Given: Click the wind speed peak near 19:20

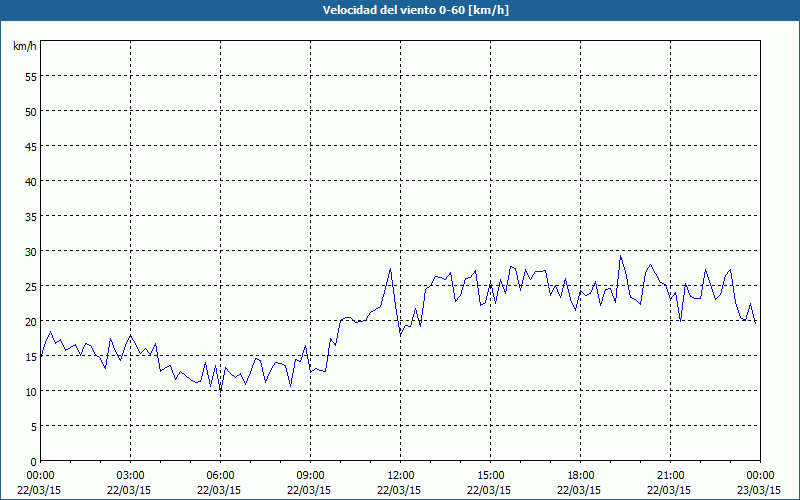Looking at the screenshot, I should [620, 256].
